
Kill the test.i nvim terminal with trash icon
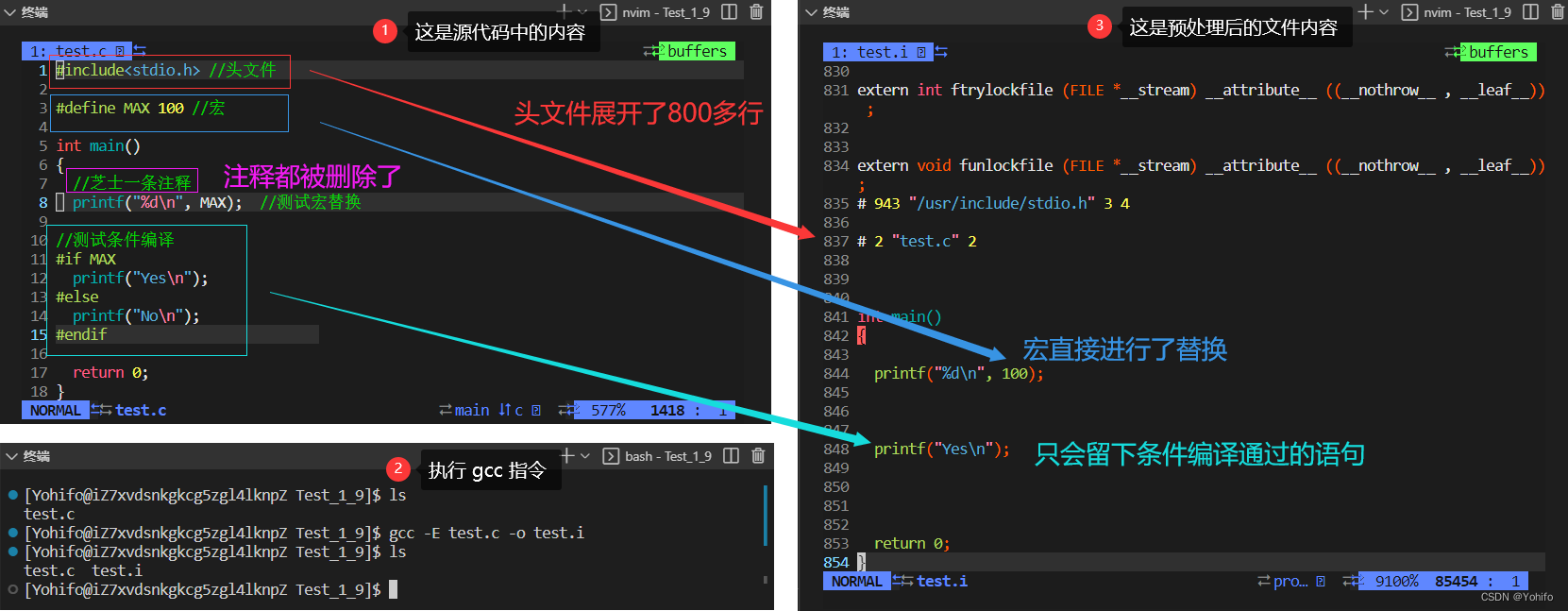point(1558,12)
